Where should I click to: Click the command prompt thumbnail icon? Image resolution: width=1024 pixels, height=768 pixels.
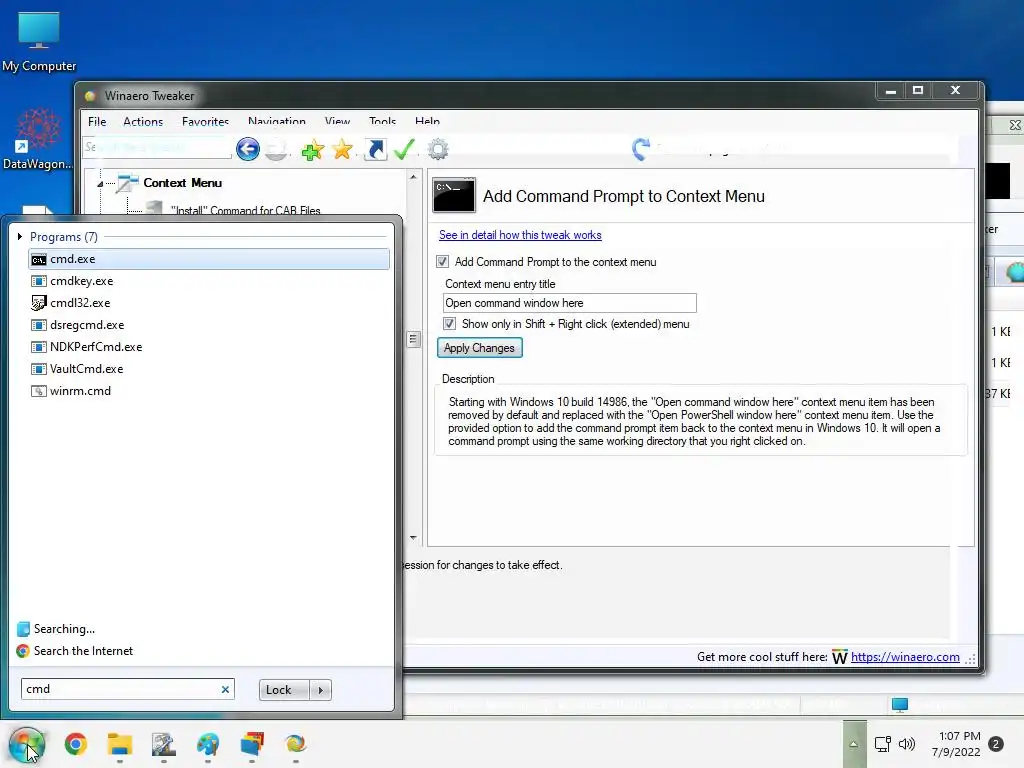(x=454, y=195)
